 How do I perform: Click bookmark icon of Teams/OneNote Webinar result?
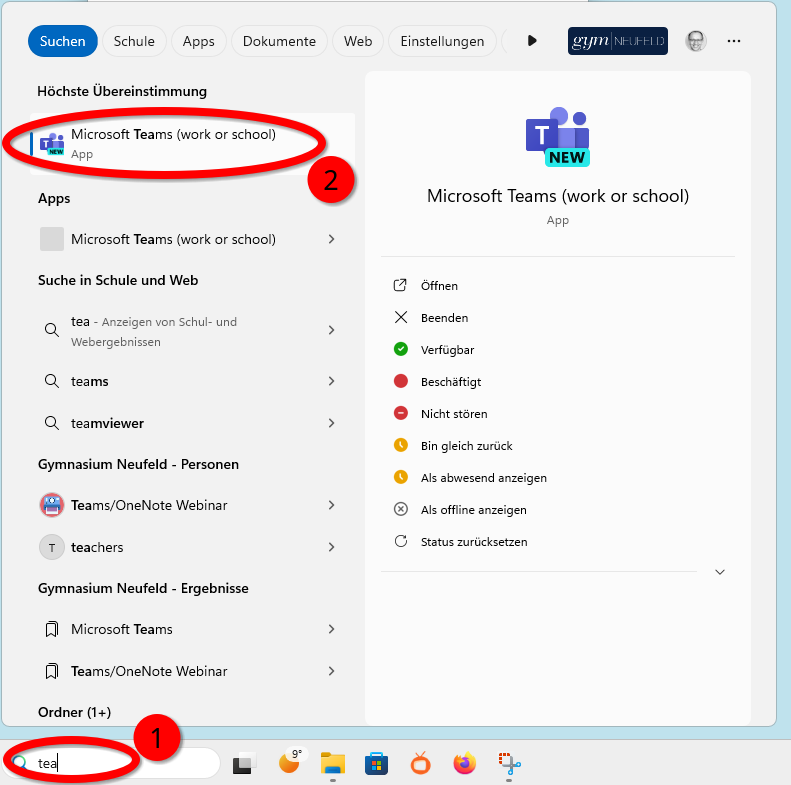51,671
